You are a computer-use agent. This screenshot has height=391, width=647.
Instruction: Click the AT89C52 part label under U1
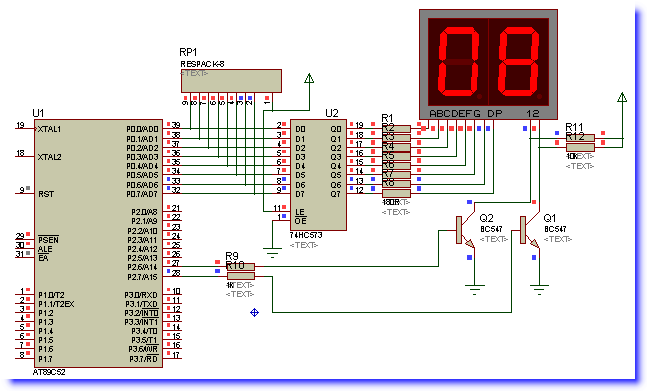pyautogui.click(x=49, y=372)
